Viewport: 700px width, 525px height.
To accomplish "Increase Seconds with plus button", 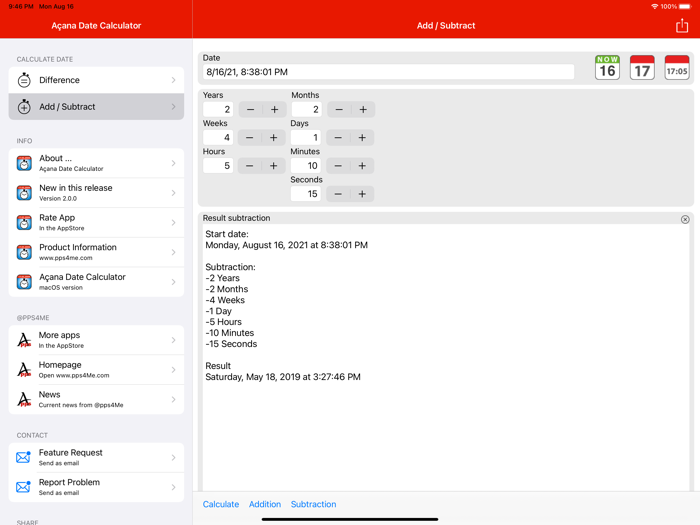I will point(362,194).
